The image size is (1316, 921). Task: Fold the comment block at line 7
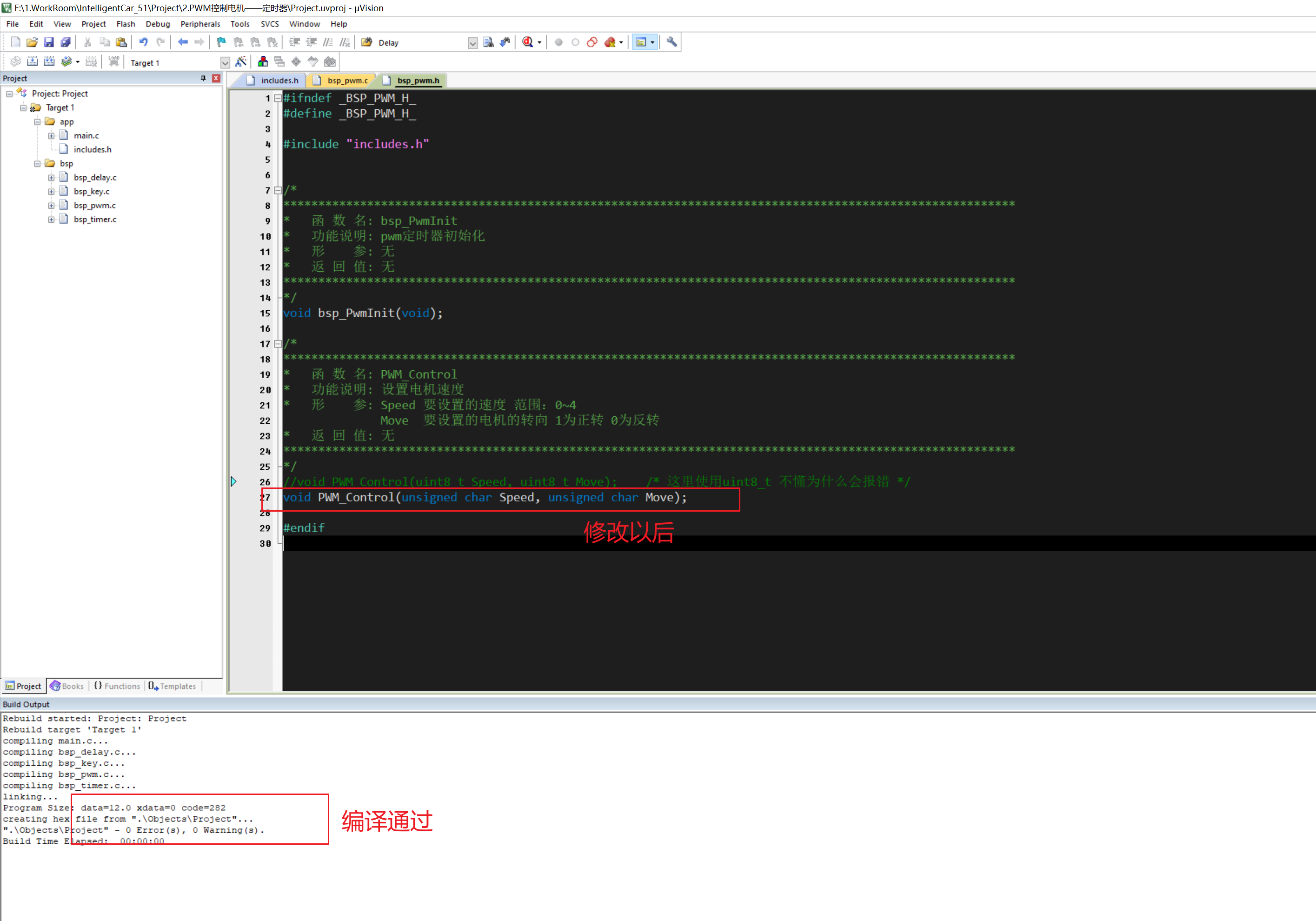tap(278, 190)
